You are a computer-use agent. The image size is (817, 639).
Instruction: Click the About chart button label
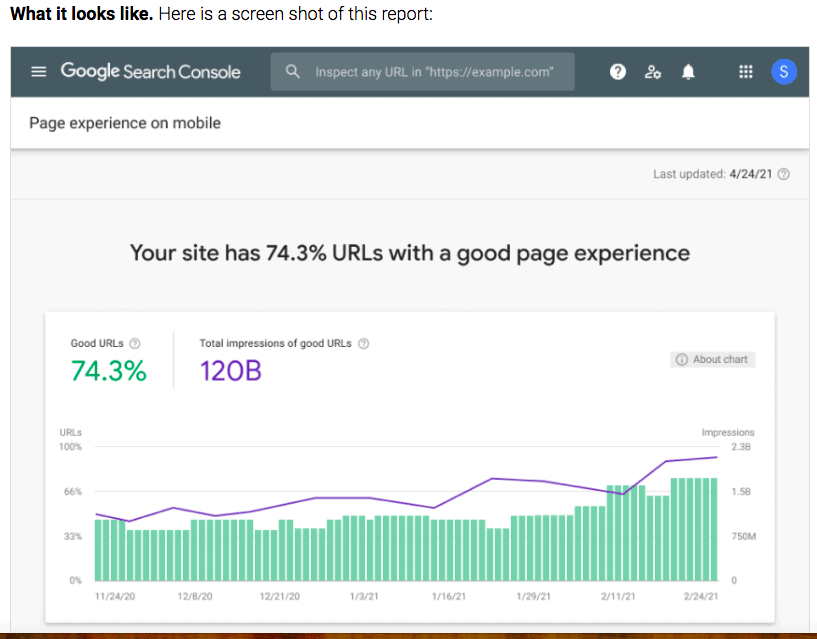click(720, 359)
